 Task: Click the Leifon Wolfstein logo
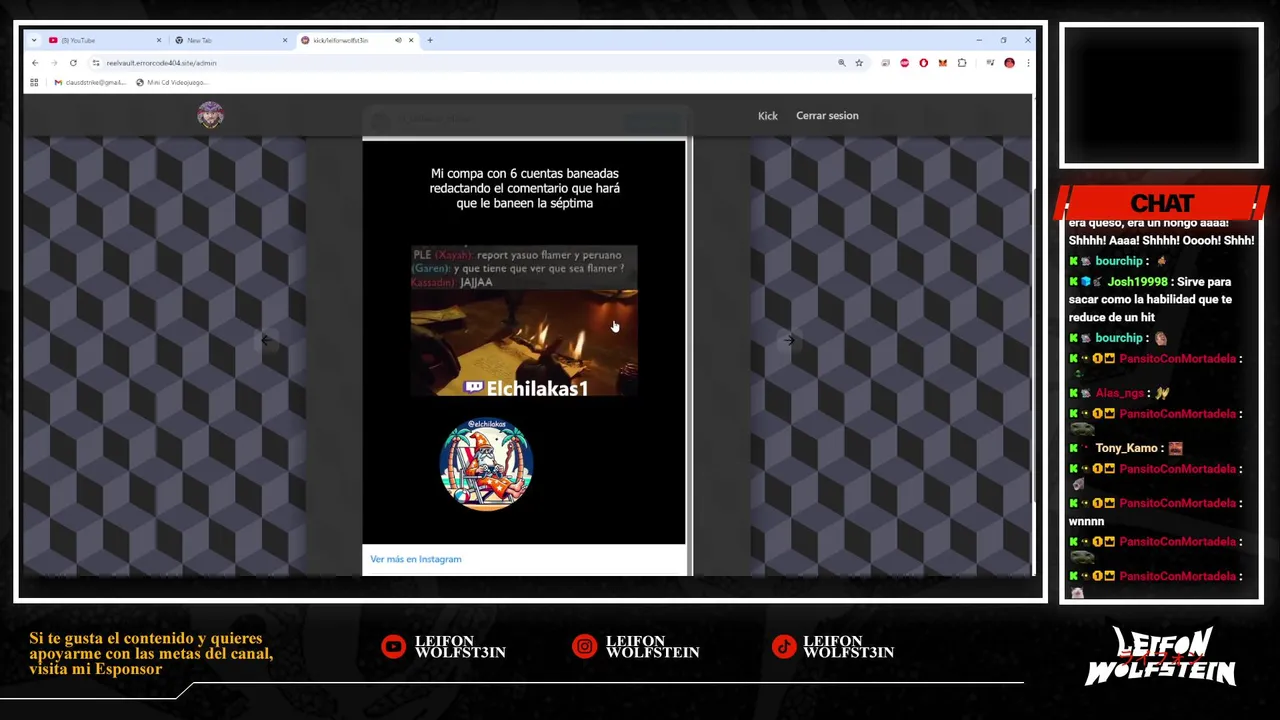point(1161,656)
